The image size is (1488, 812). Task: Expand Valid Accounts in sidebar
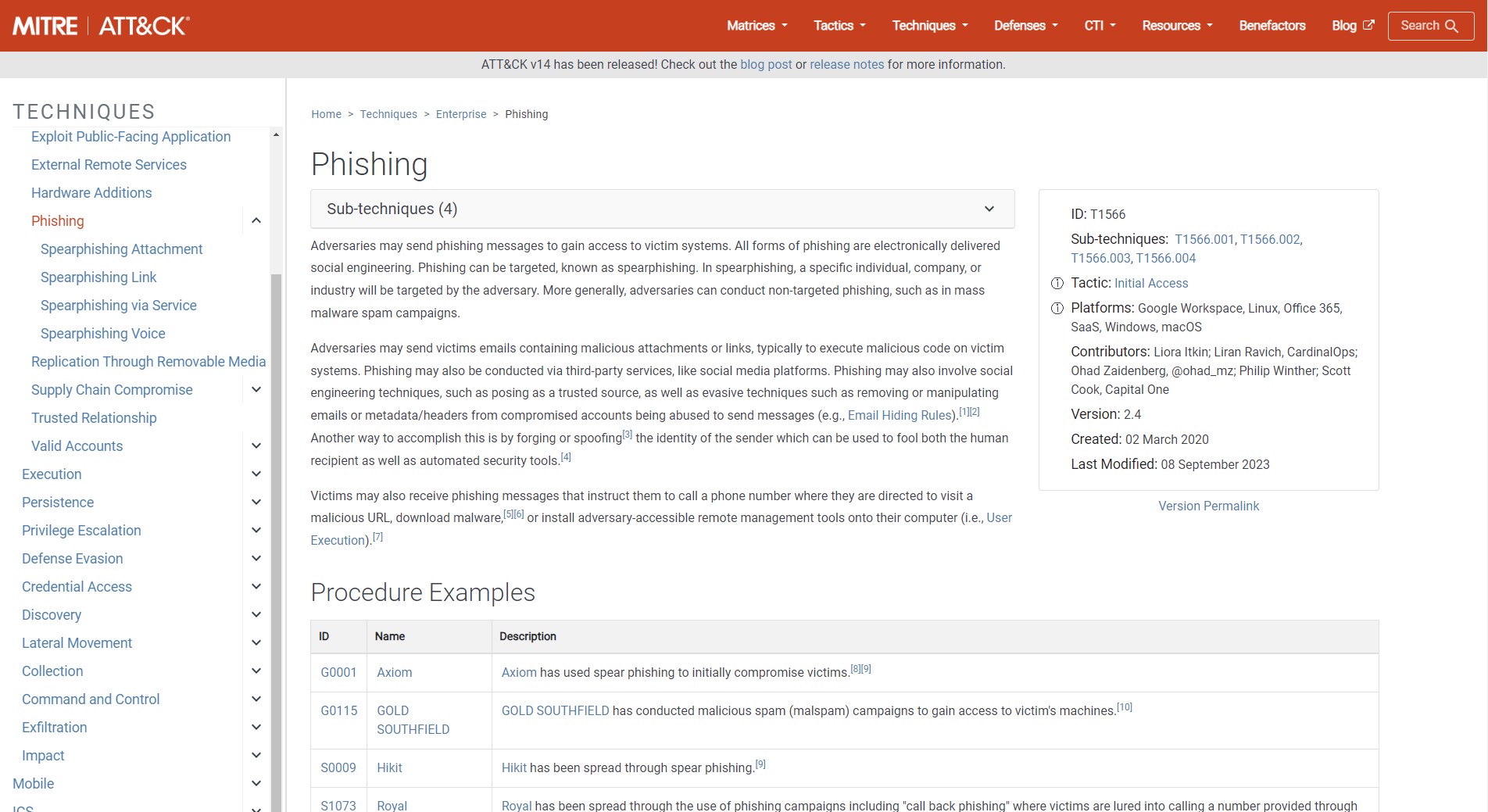pyautogui.click(x=256, y=446)
